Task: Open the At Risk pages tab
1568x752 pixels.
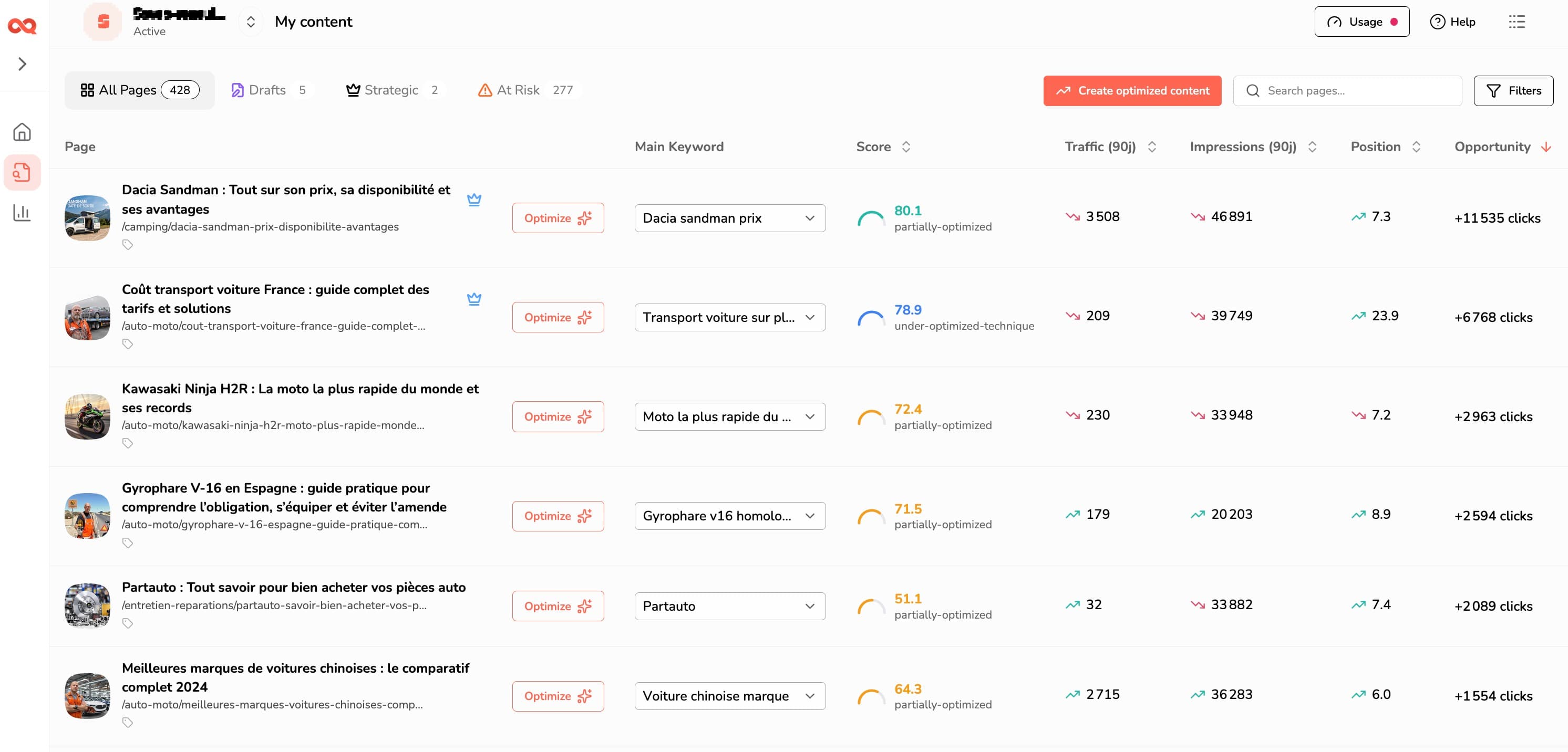Action: (x=518, y=89)
